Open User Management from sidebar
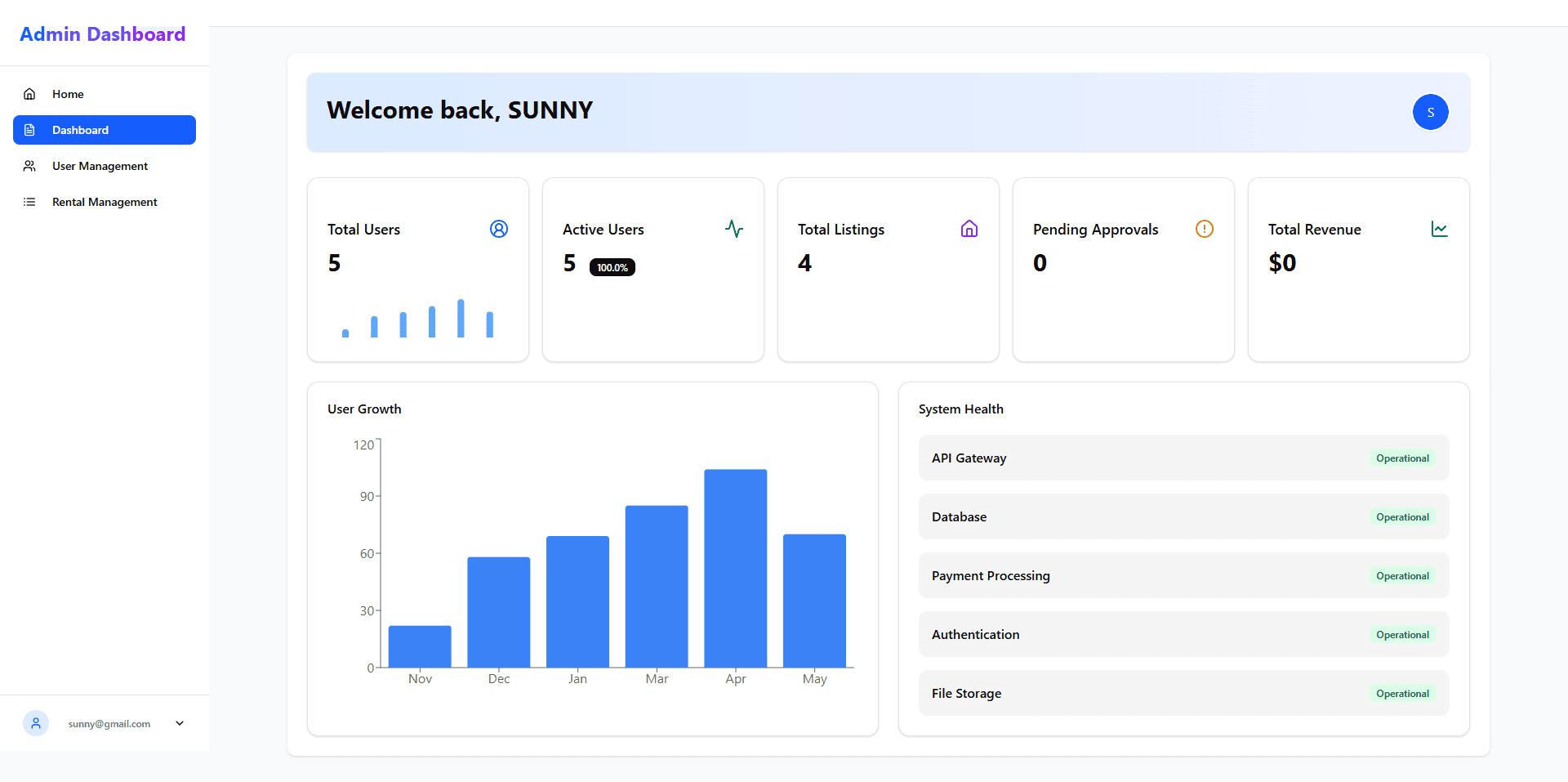Screen dimensions: 1568x782 105,166
